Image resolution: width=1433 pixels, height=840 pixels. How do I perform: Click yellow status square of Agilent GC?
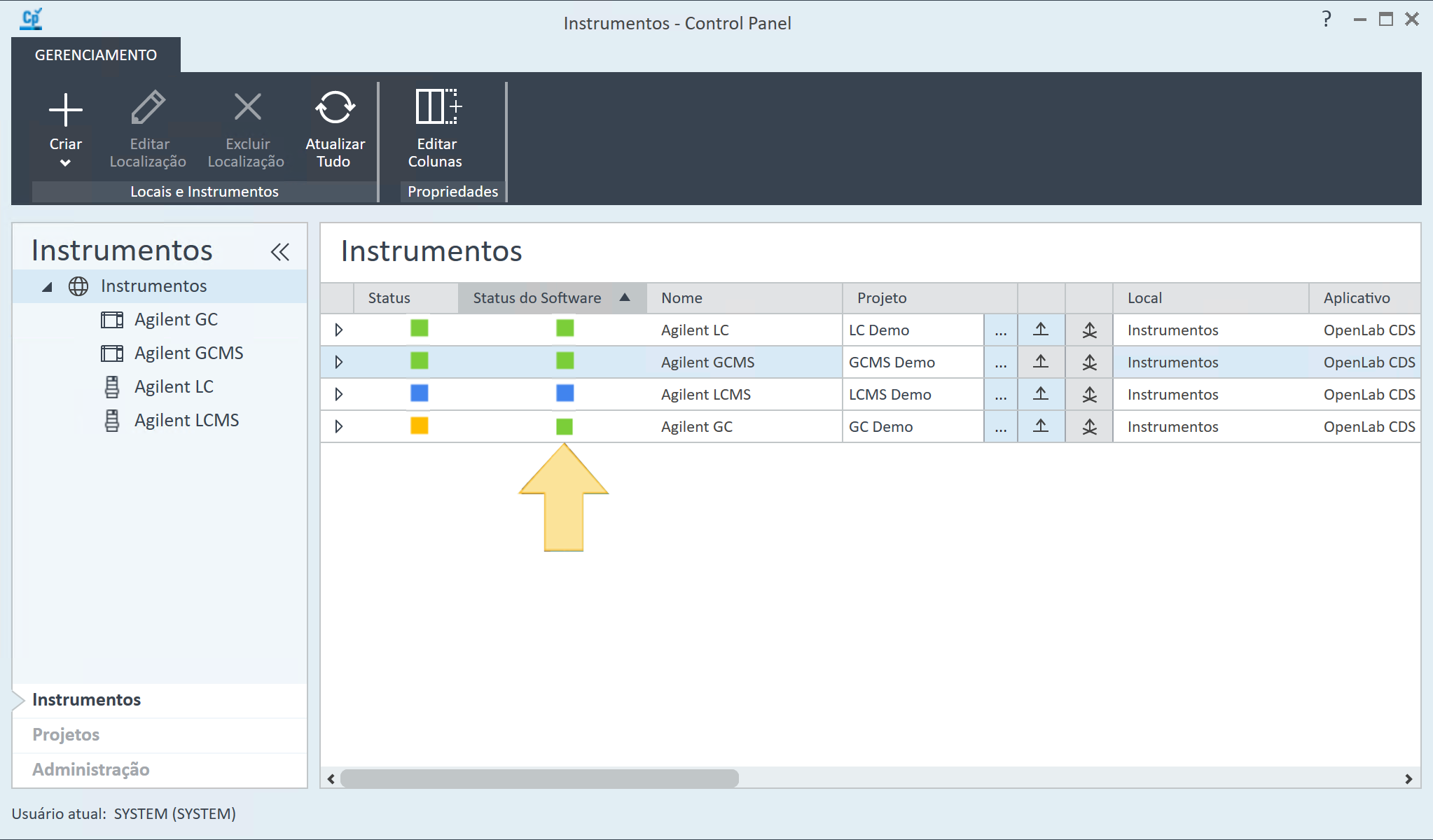click(420, 425)
